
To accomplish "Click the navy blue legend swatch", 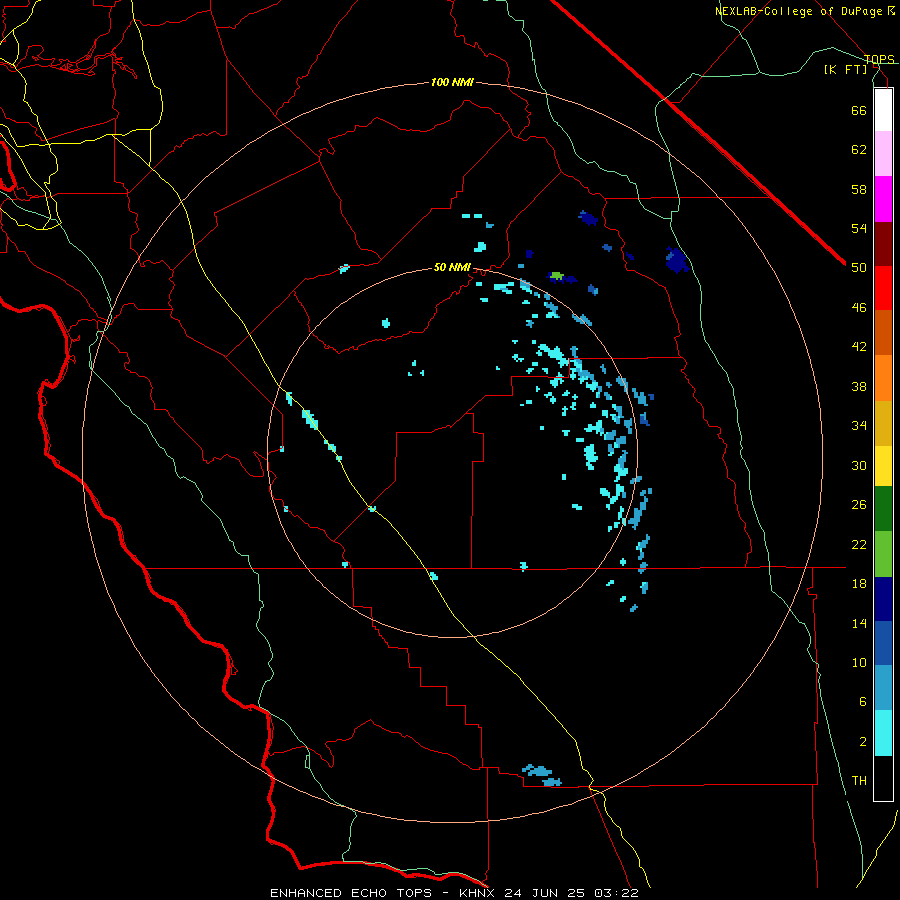I will click(883, 599).
